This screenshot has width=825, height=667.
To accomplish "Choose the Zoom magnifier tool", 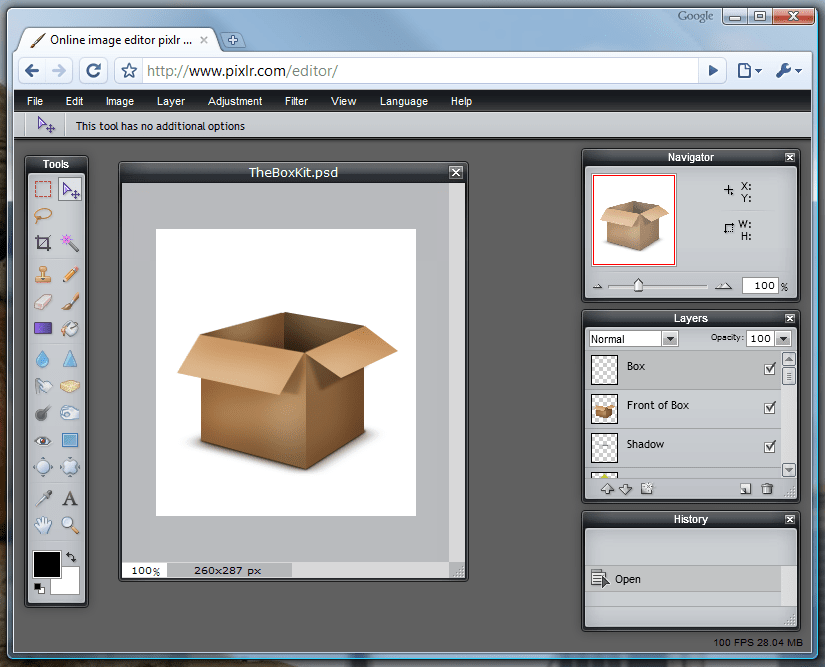I will tap(69, 525).
